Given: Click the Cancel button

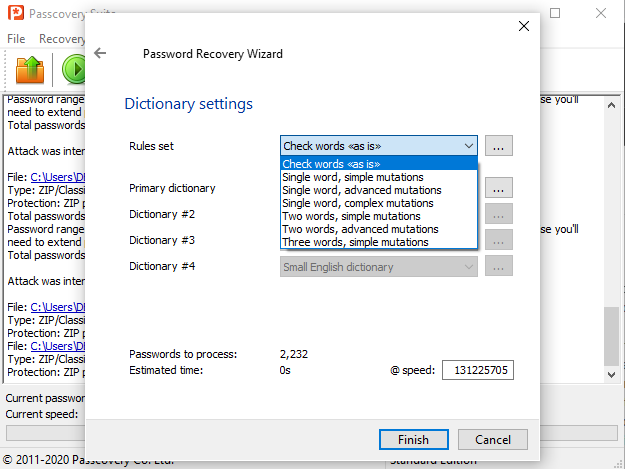Looking at the screenshot, I should tap(493, 440).
